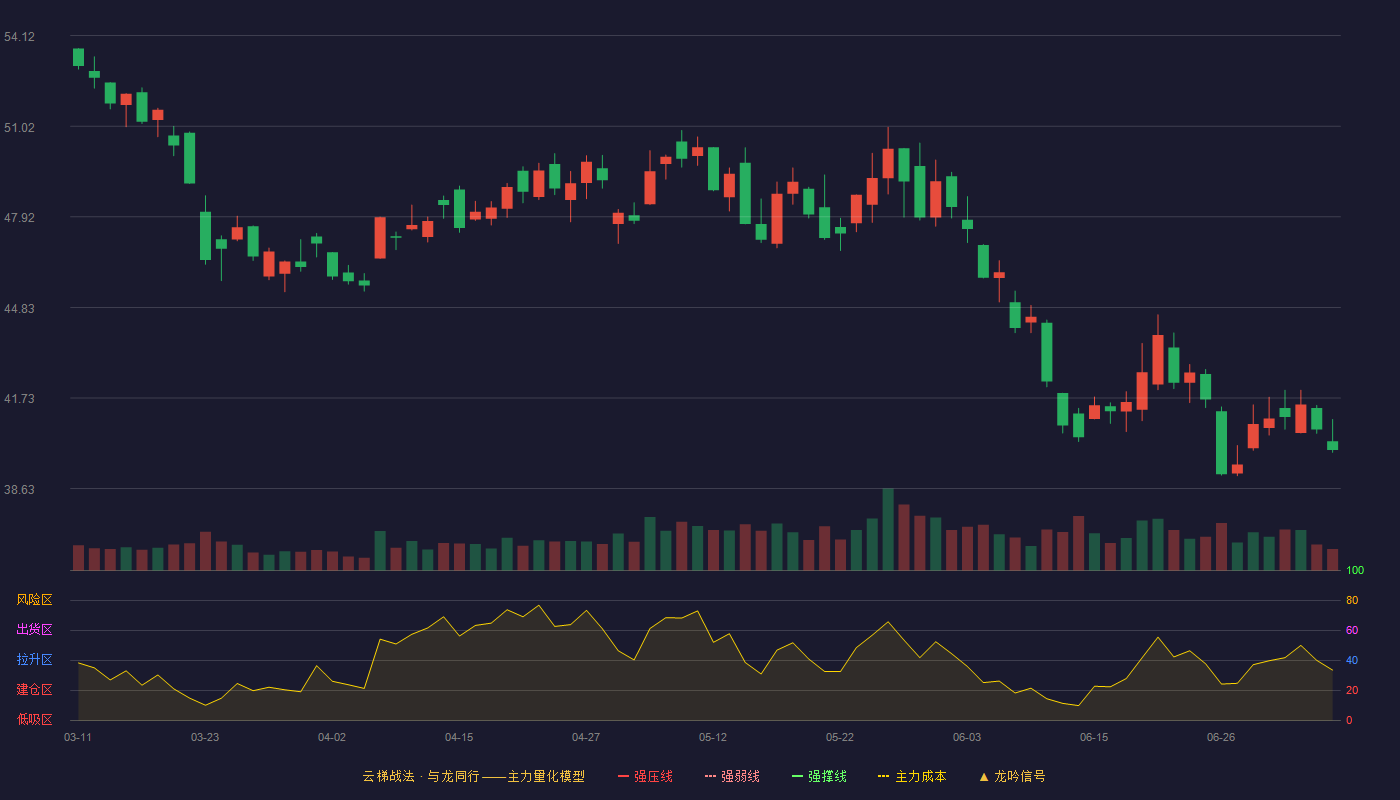Click the 风险区 zone label
The width and height of the screenshot is (1400, 800).
coord(35,600)
